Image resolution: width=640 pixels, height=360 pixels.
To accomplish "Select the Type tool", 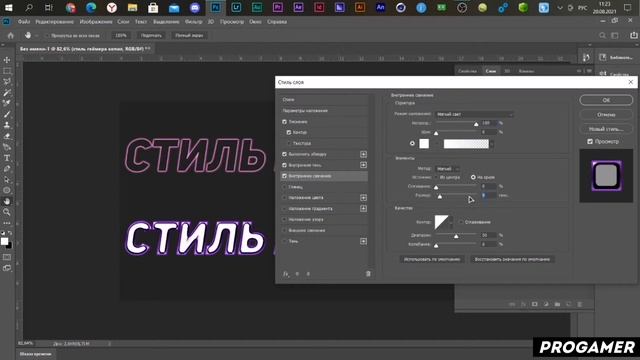I will click(7, 158).
